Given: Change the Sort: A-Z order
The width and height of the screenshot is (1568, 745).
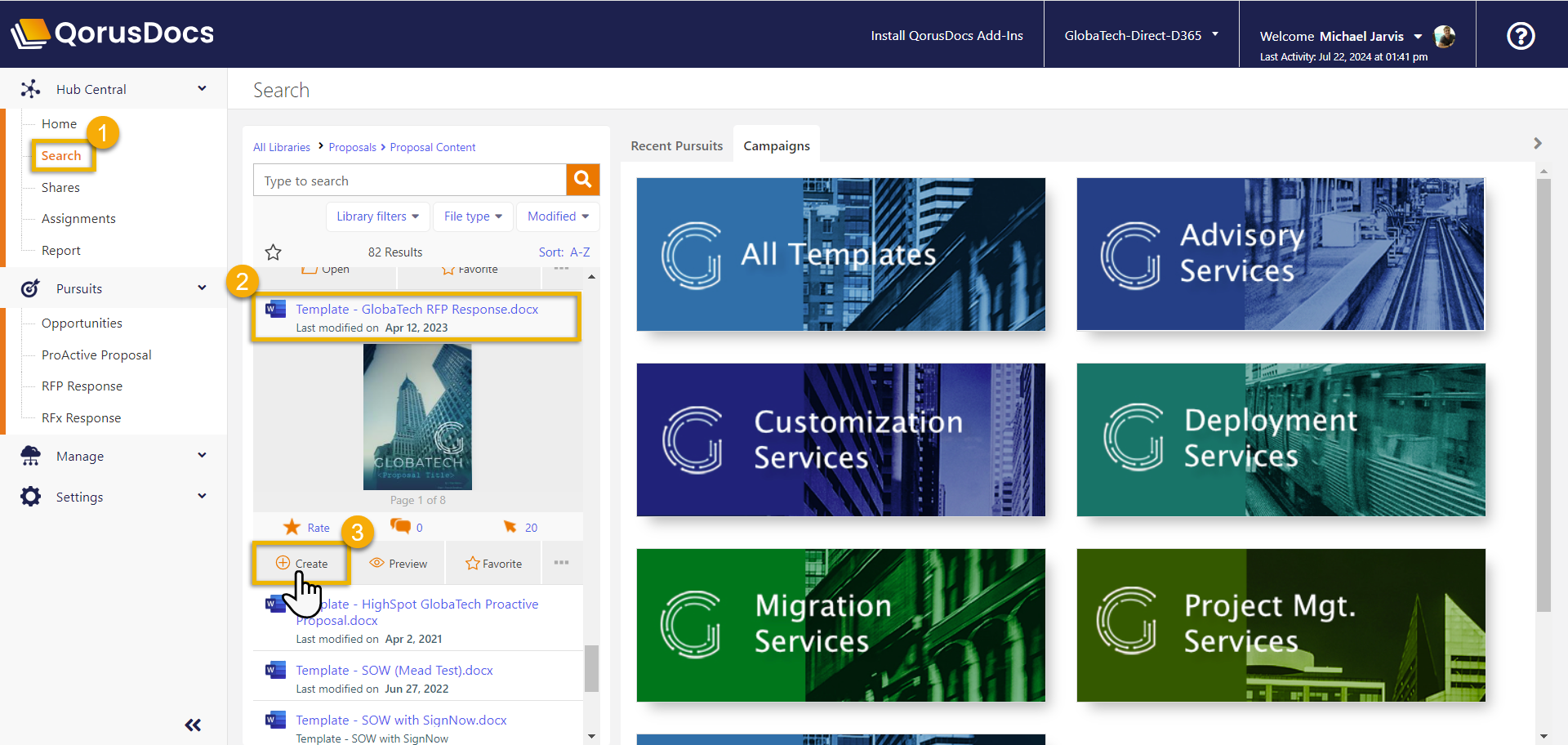Looking at the screenshot, I should coord(564,252).
